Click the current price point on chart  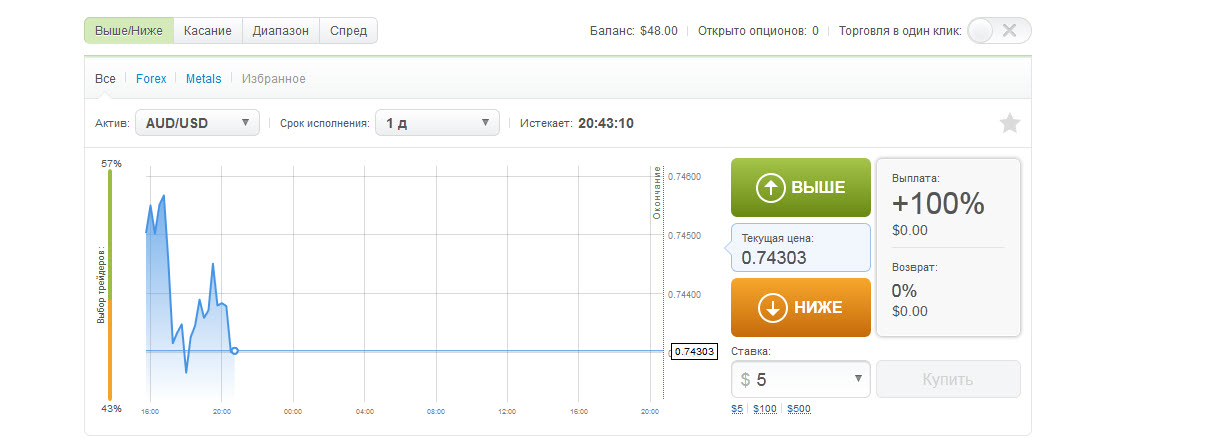click(x=234, y=351)
